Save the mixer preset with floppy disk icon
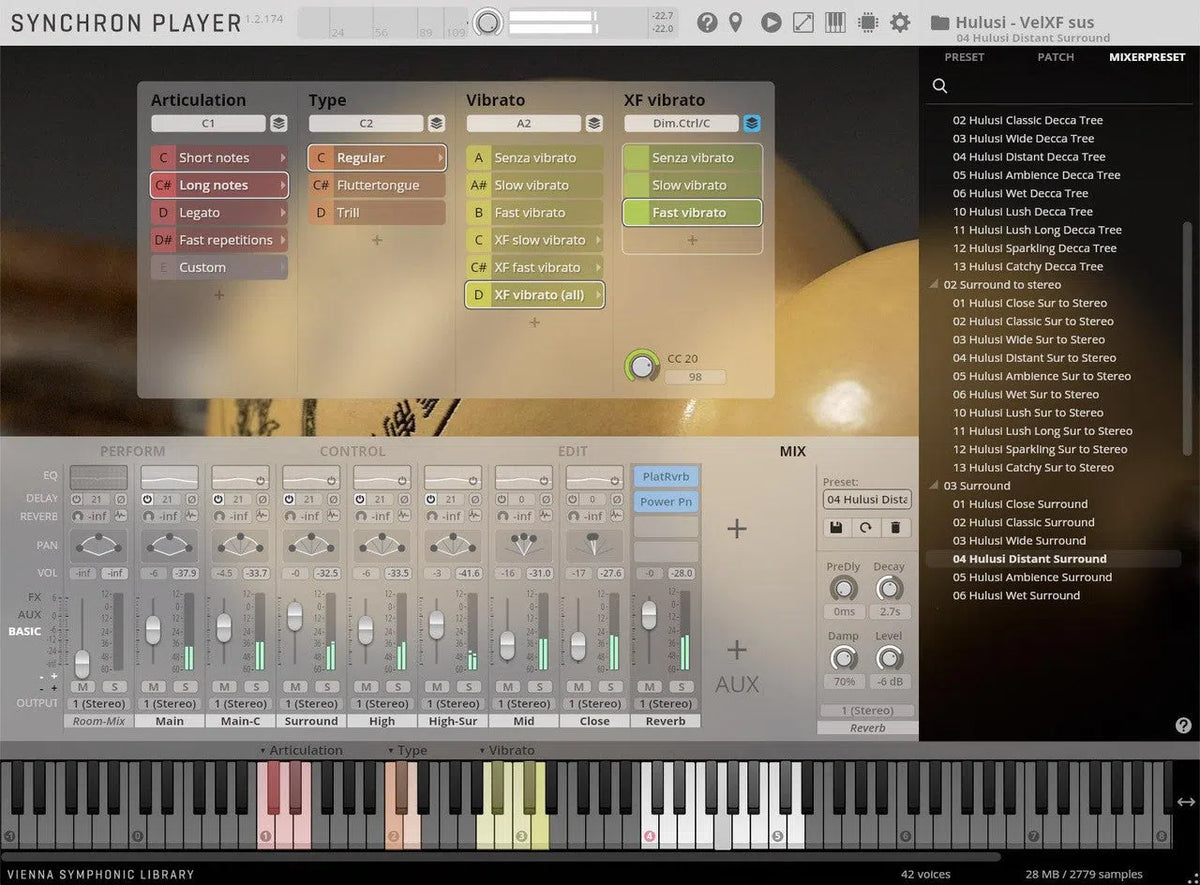This screenshot has width=1200, height=885. point(836,527)
